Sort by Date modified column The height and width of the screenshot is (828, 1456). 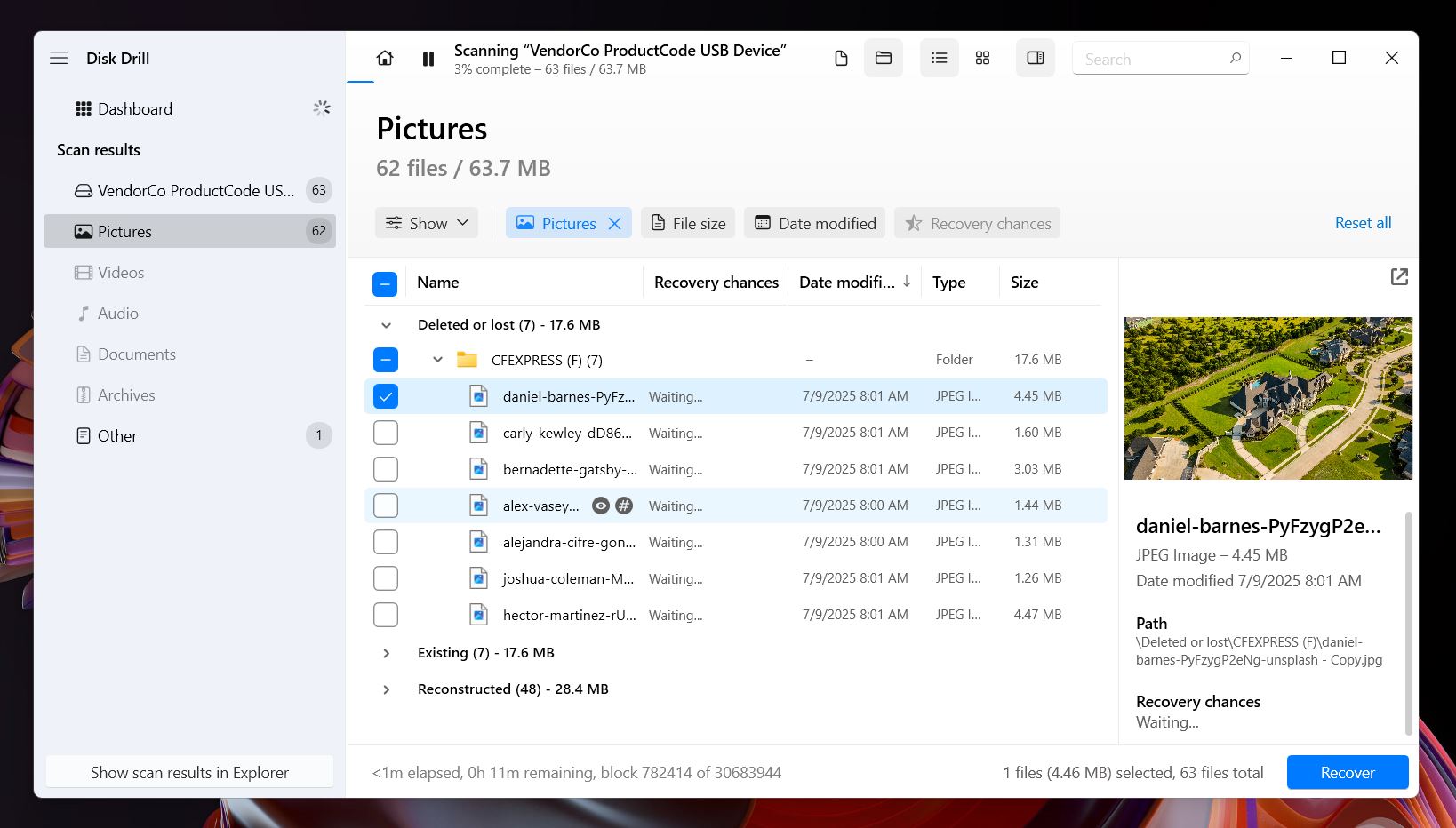pos(854,283)
